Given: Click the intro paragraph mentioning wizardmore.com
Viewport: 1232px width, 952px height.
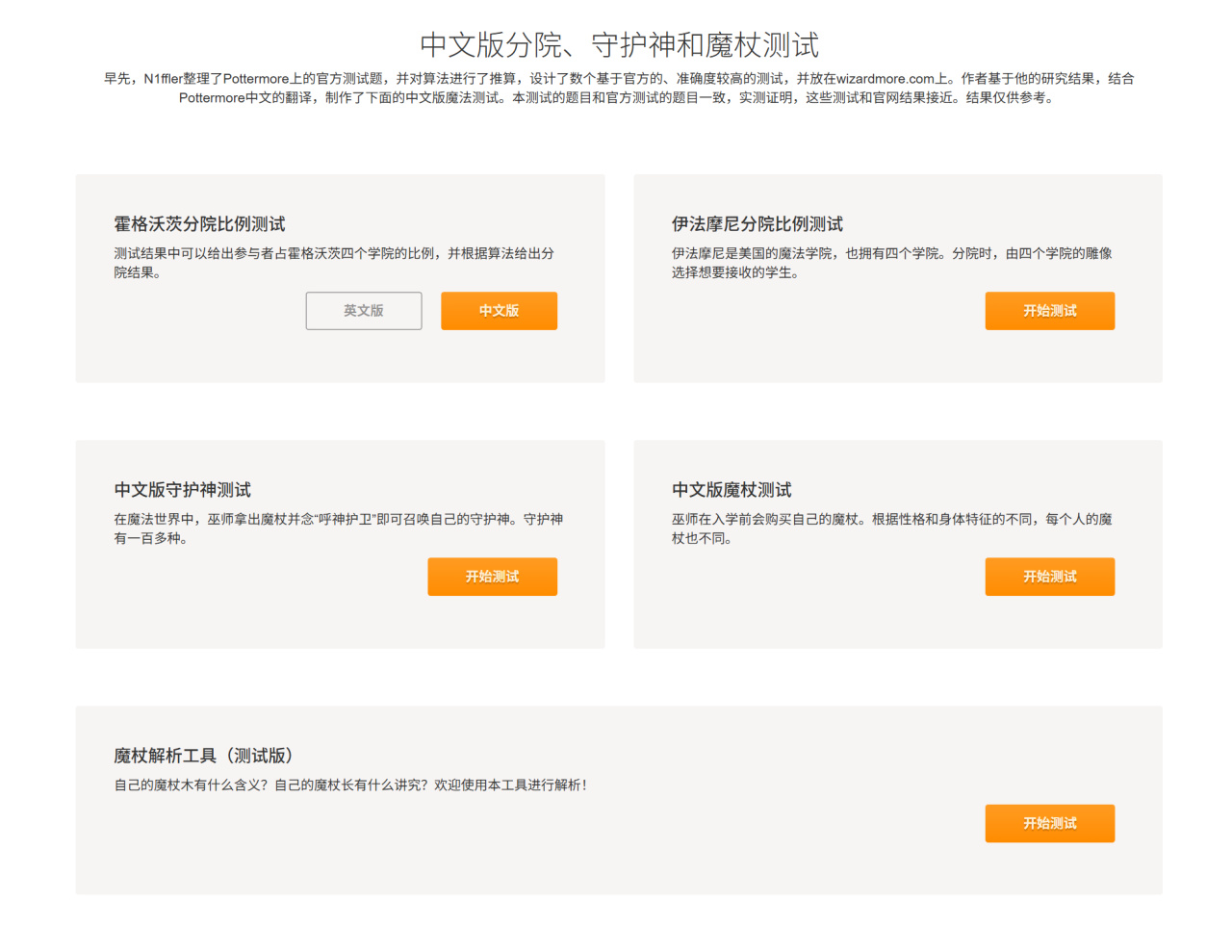Looking at the screenshot, I should pos(619,88).
